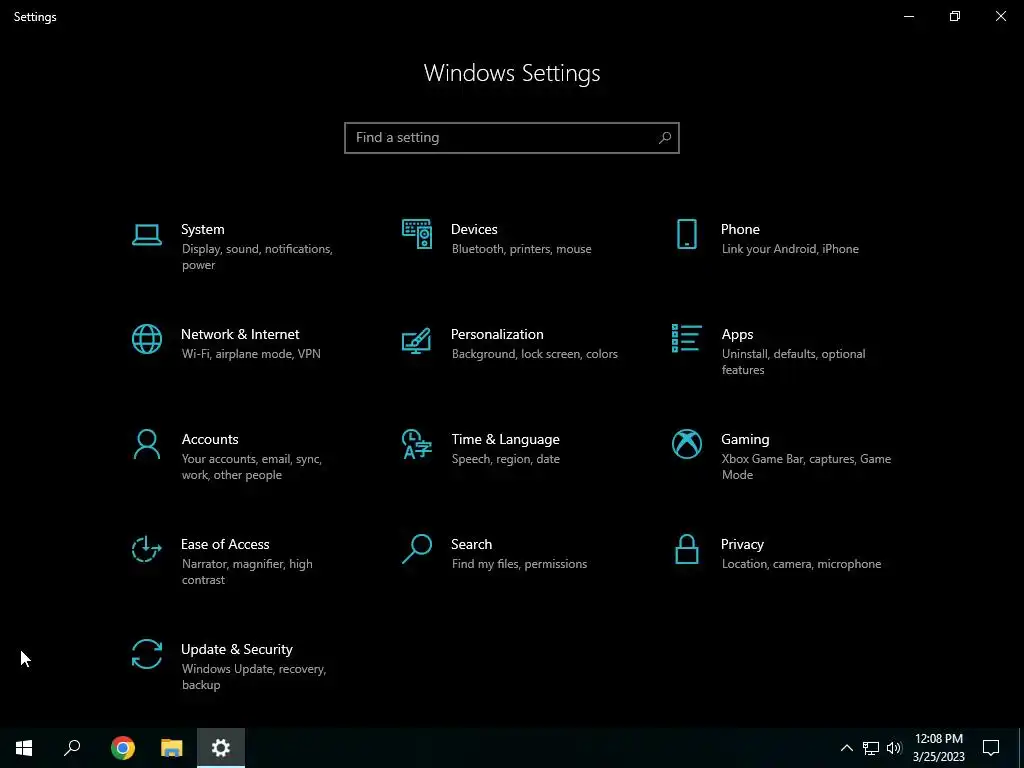Click 'Windows Update, recovery, backup' description
The width and height of the screenshot is (1024, 768).
253,677
